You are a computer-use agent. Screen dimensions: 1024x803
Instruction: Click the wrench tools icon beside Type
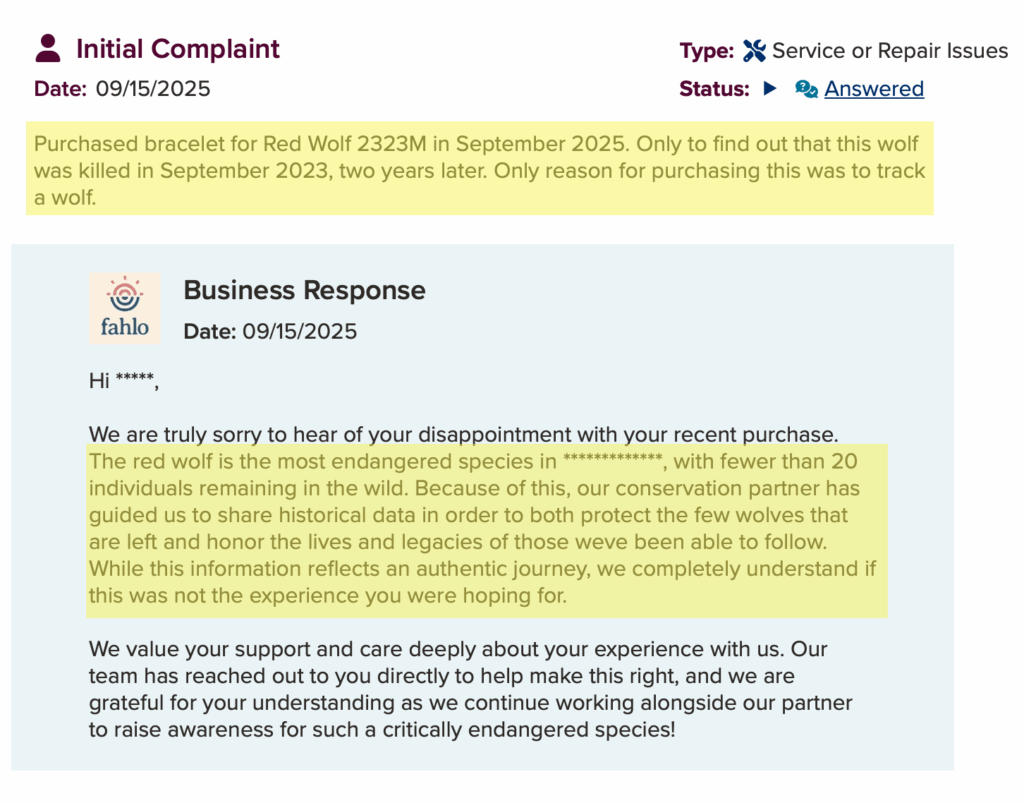pos(755,50)
